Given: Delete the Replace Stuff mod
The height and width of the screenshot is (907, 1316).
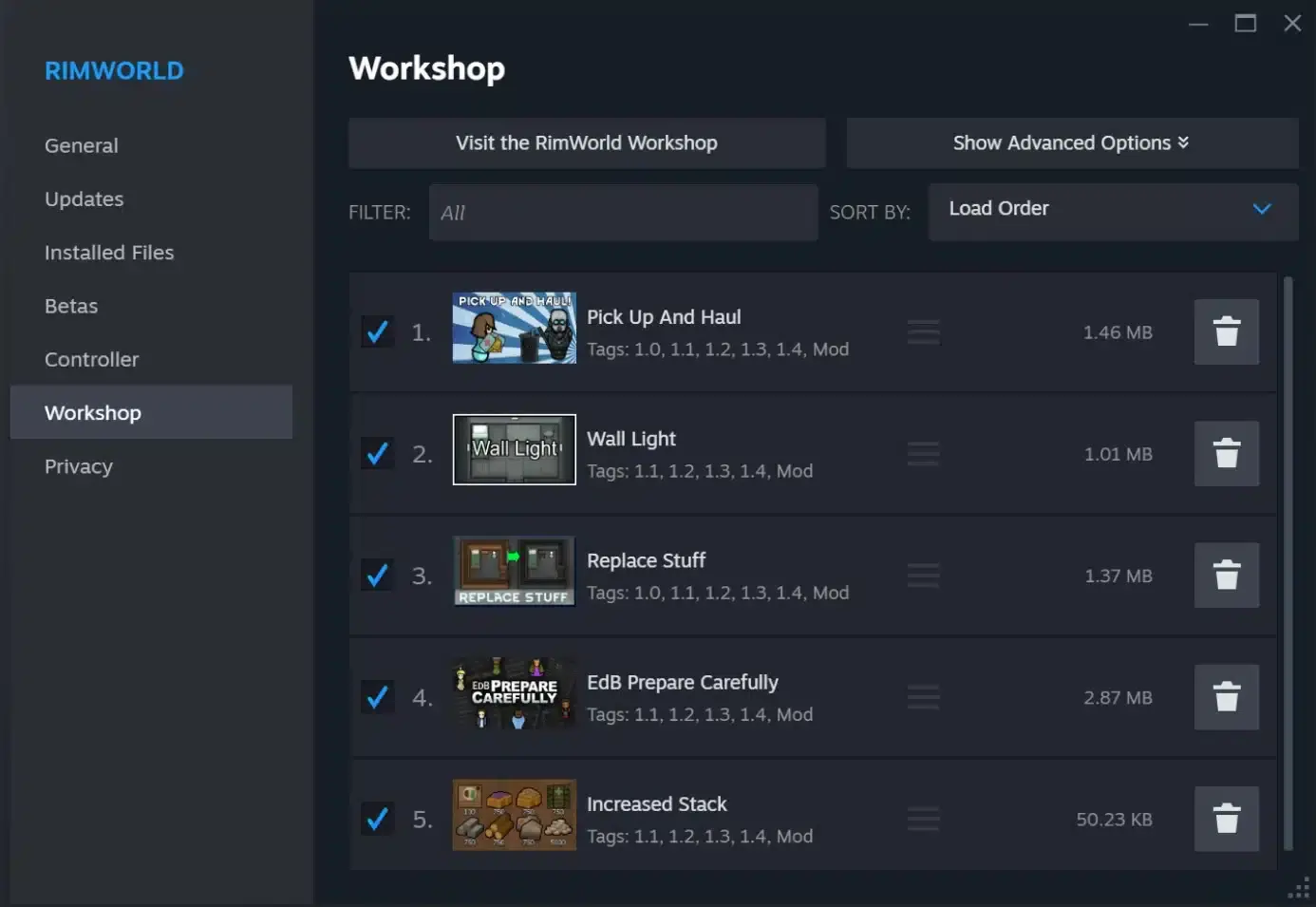Looking at the screenshot, I should click(1226, 575).
